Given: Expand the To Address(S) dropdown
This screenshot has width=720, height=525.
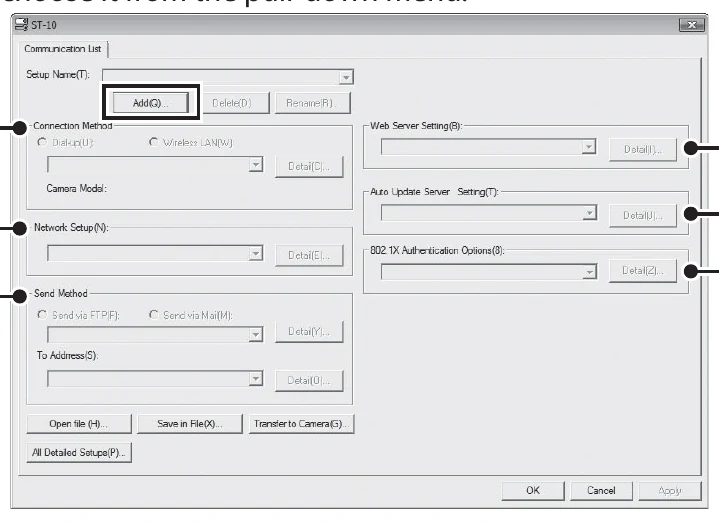Looking at the screenshot, I should click(x=256, y=378).
